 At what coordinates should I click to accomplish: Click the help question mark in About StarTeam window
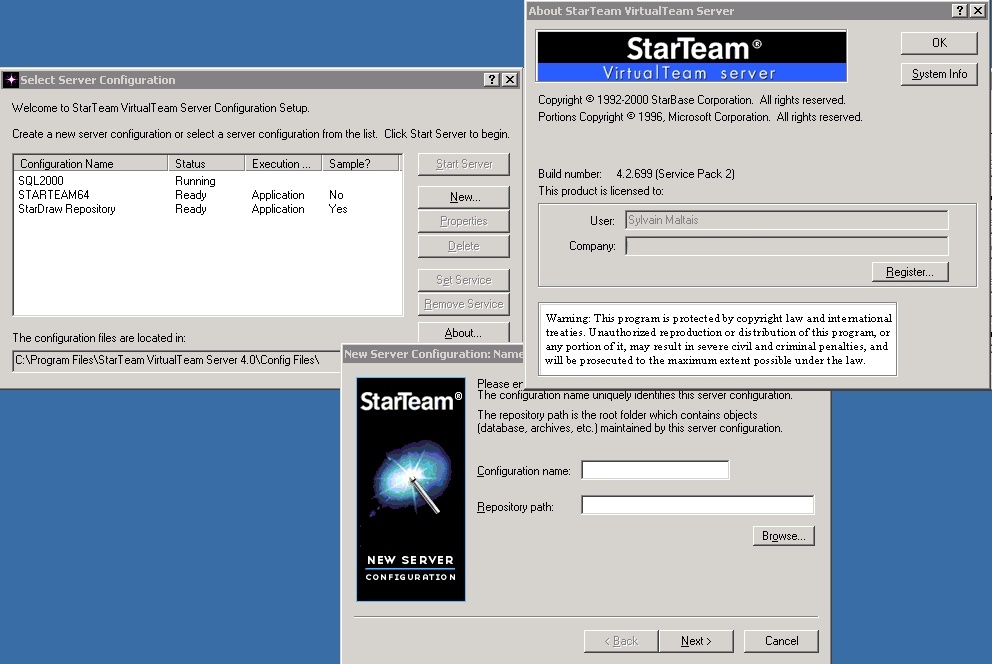(960, 10)
